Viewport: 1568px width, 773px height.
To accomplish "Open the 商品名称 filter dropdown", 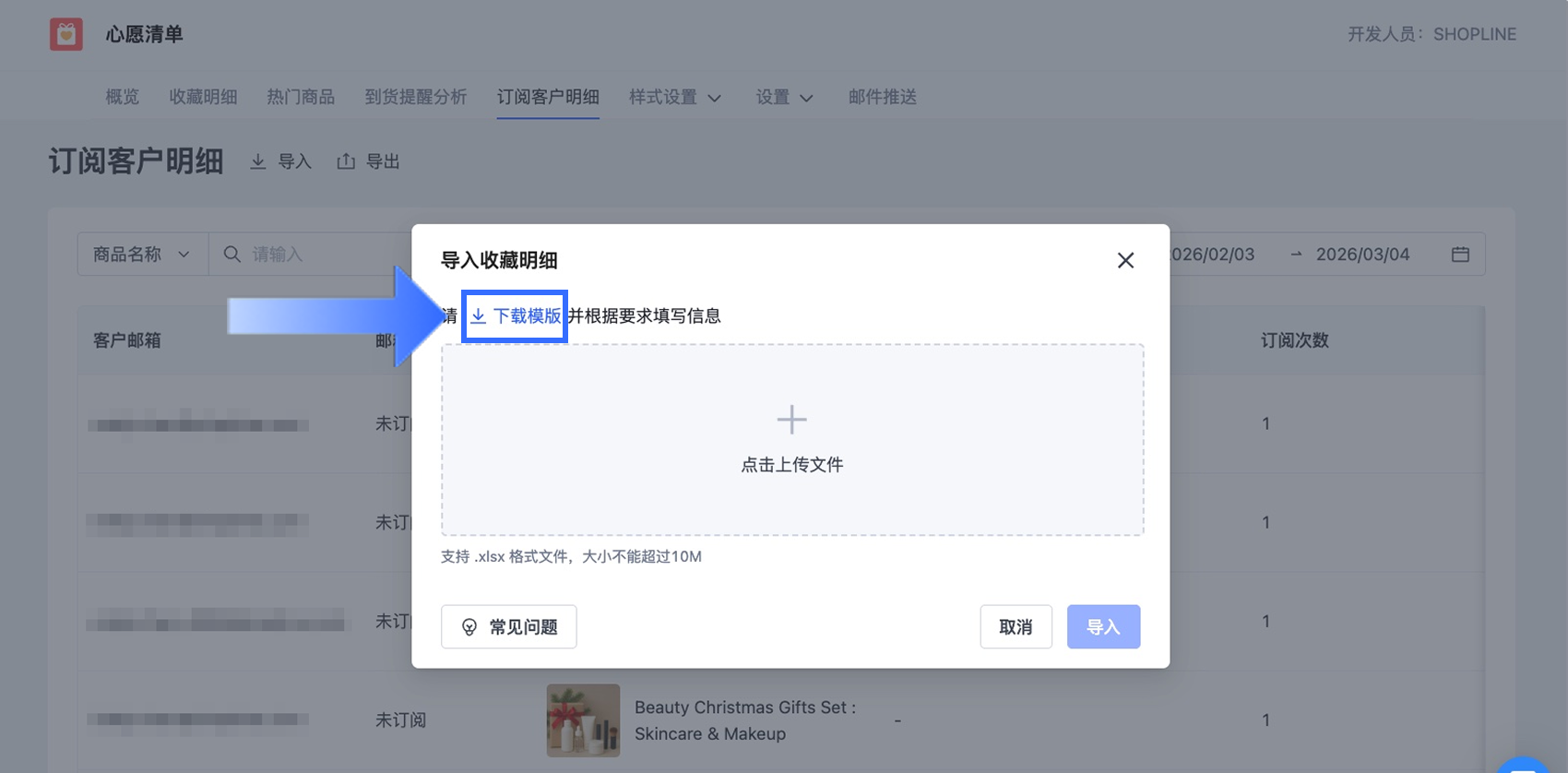I will (x=143, y=254).
